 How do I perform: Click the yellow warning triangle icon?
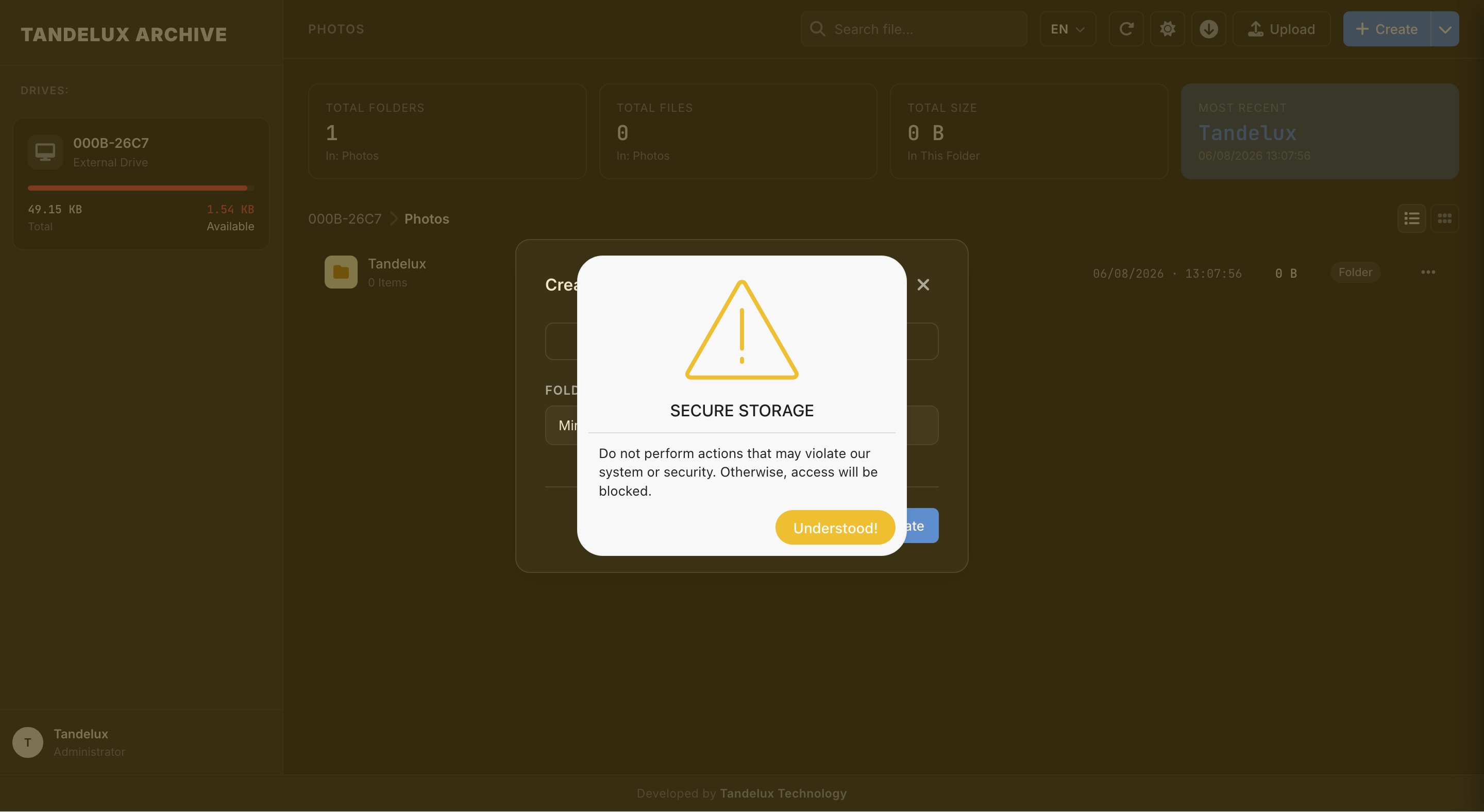pos(741,330)
